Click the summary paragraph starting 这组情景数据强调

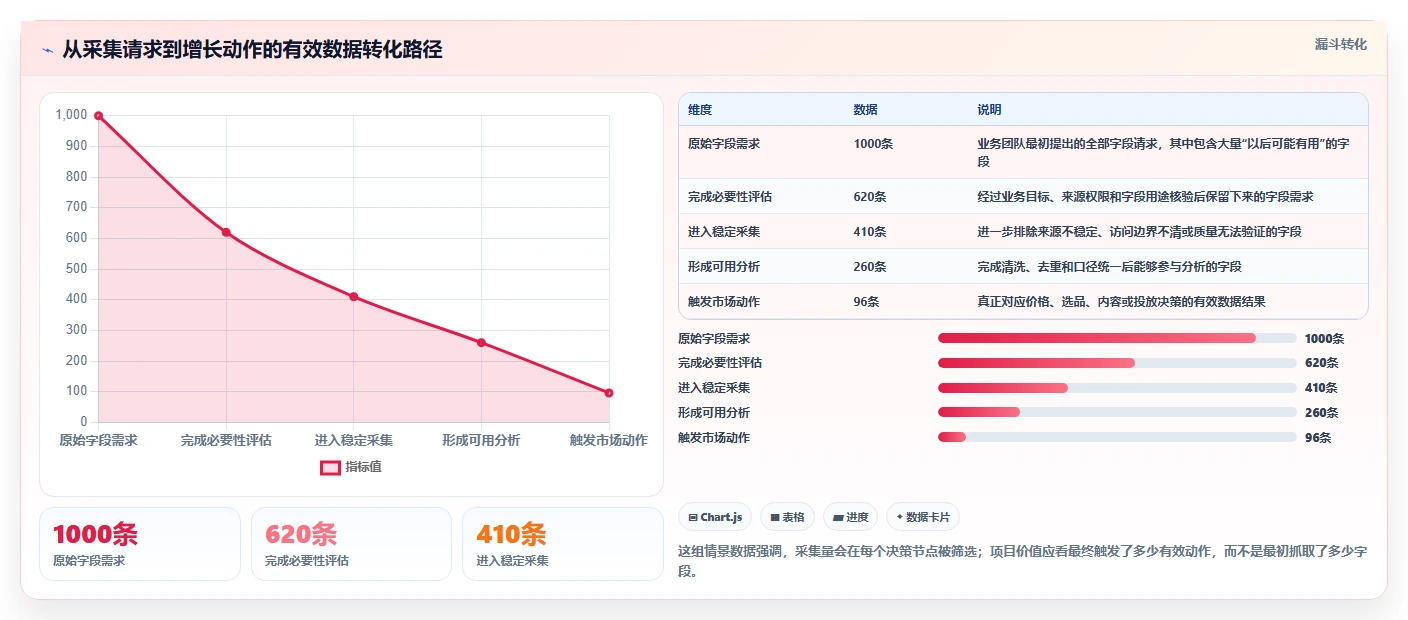coord(1022,561)
